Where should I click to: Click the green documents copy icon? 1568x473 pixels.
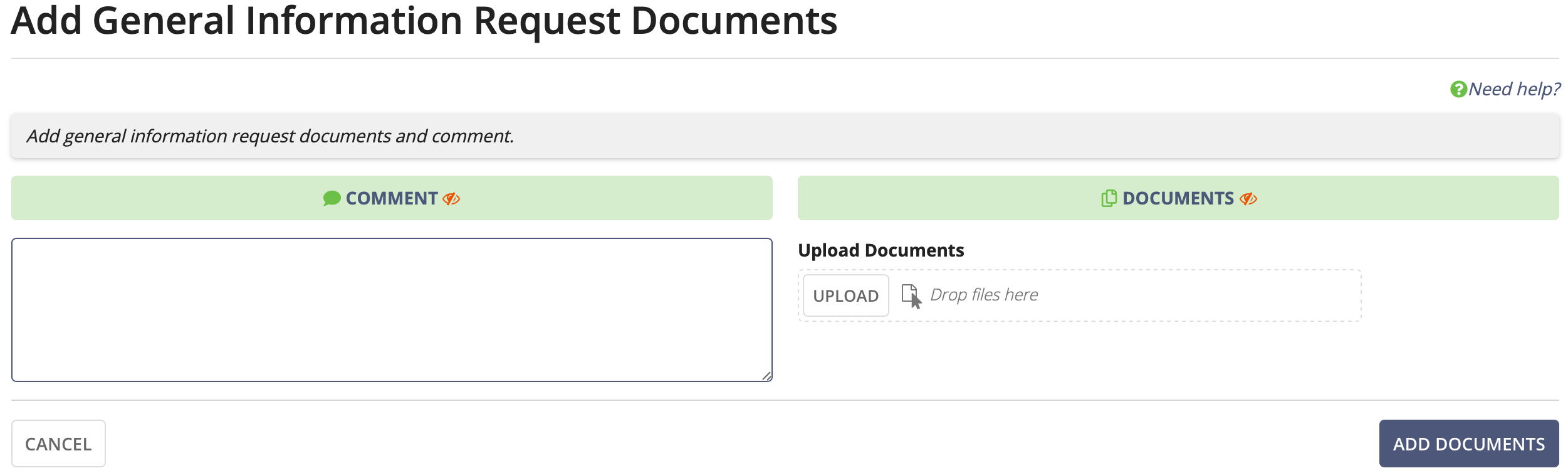1109,198
